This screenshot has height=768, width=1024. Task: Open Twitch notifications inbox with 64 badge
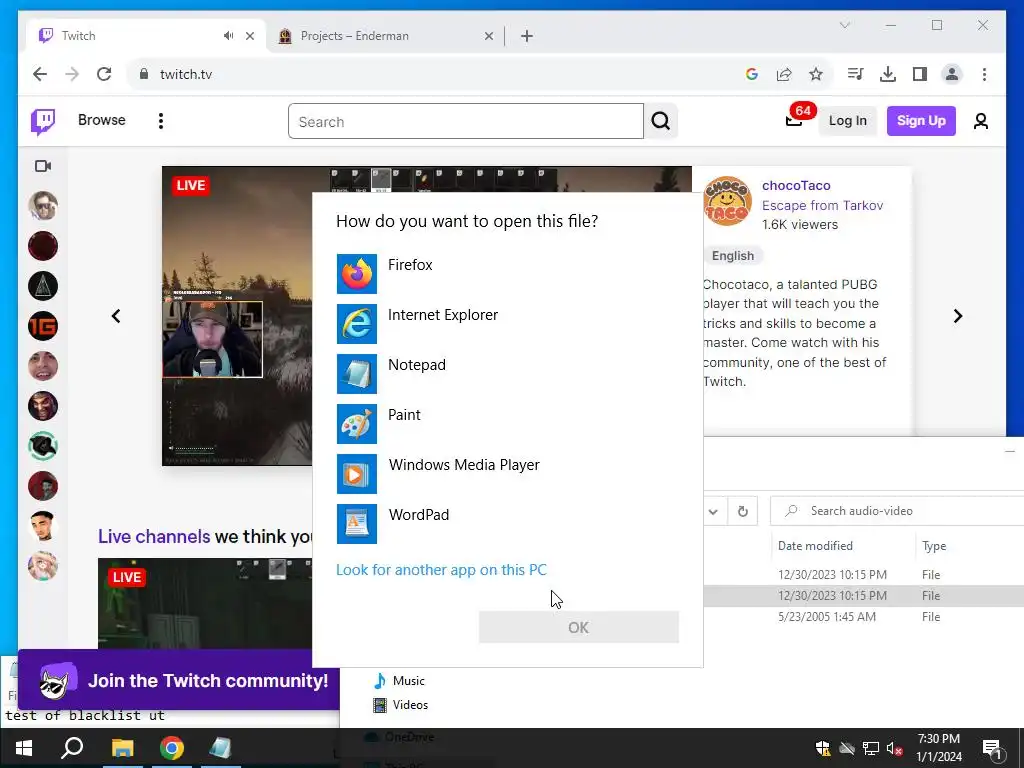pos(794,120)
